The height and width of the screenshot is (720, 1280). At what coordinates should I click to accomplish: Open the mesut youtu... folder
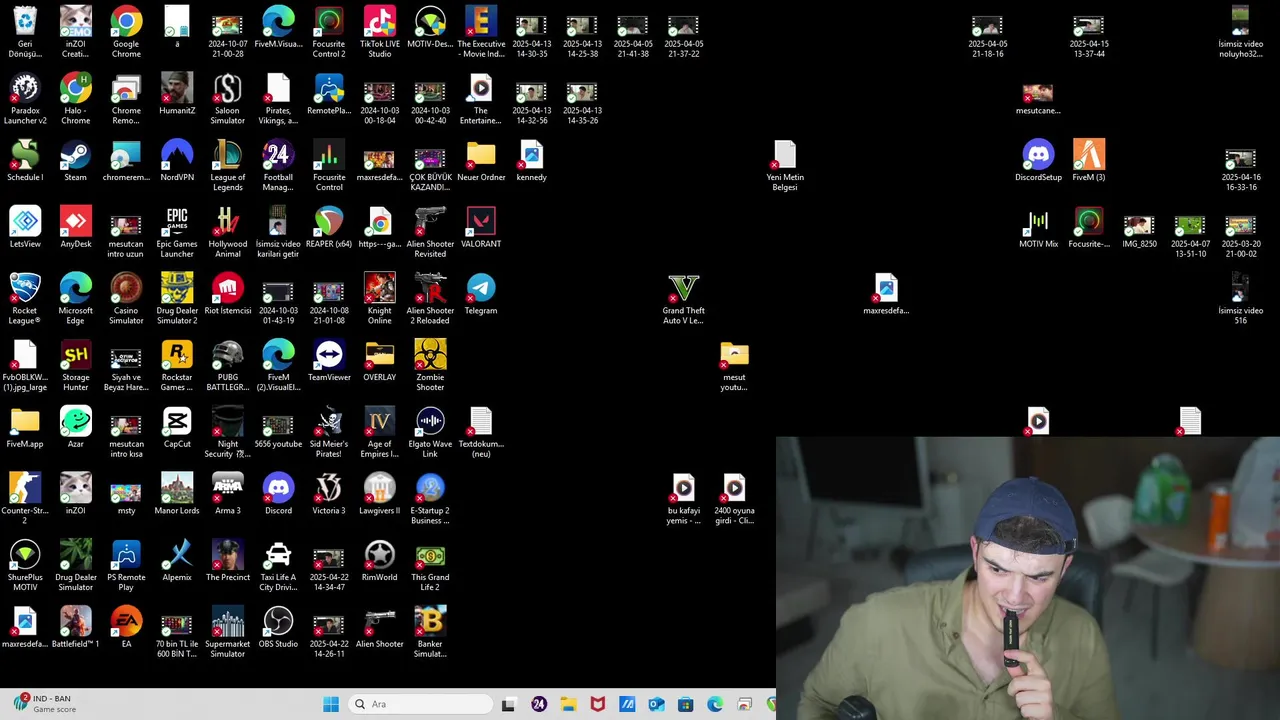[734, 365]
